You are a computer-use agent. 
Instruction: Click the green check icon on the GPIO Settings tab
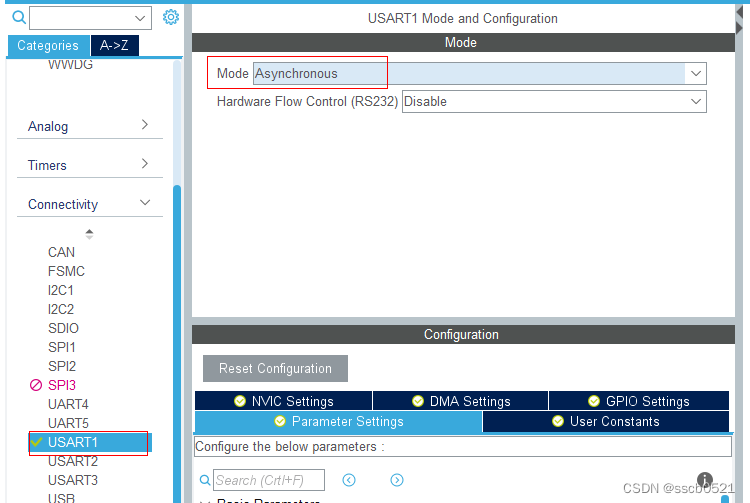(x=594, y=401)
